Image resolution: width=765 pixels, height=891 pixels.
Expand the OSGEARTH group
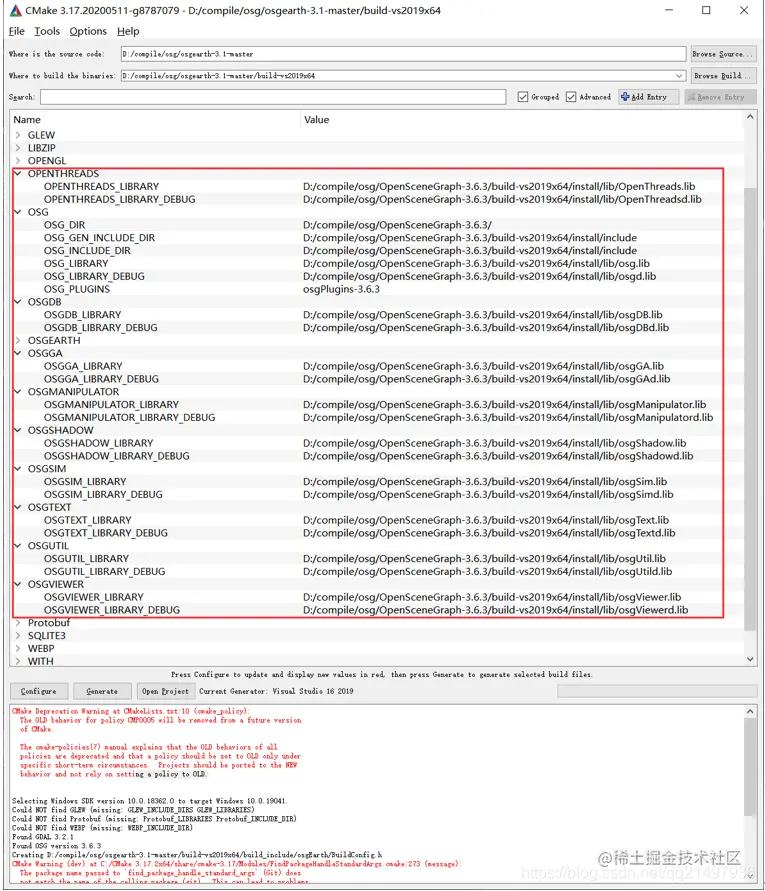(x=18, y=340)
